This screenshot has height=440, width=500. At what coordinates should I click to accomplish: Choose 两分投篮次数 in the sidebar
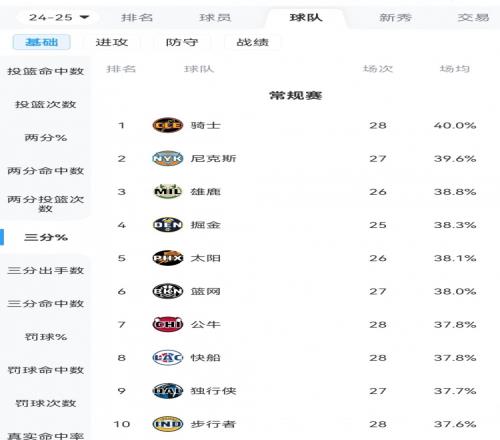45,204
